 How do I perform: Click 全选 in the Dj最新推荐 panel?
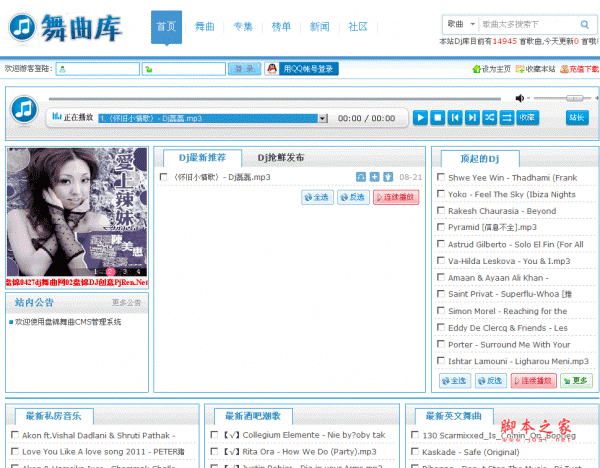[x=317, y=197]
